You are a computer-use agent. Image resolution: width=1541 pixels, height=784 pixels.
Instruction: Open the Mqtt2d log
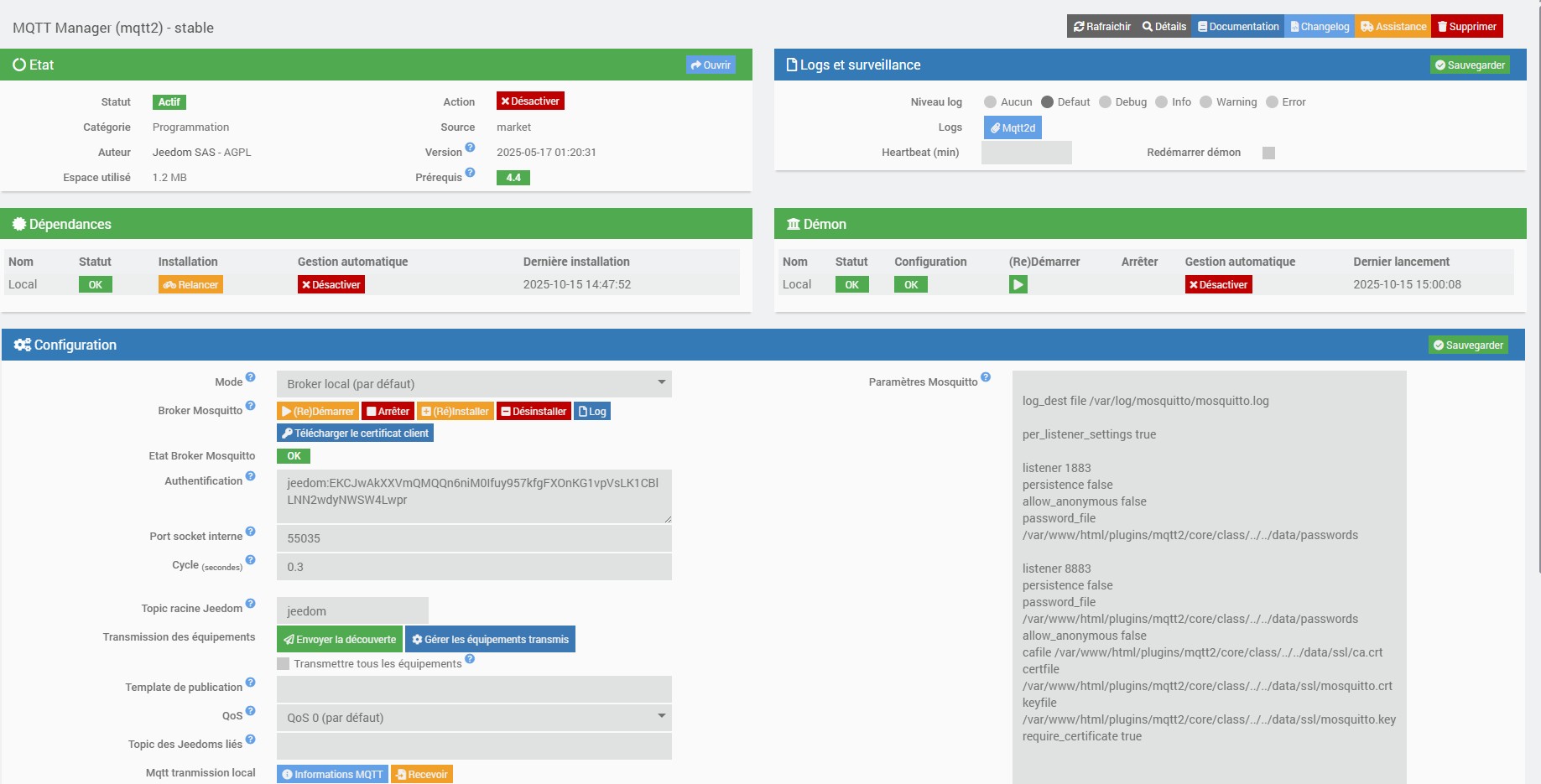coord(1013,127)
